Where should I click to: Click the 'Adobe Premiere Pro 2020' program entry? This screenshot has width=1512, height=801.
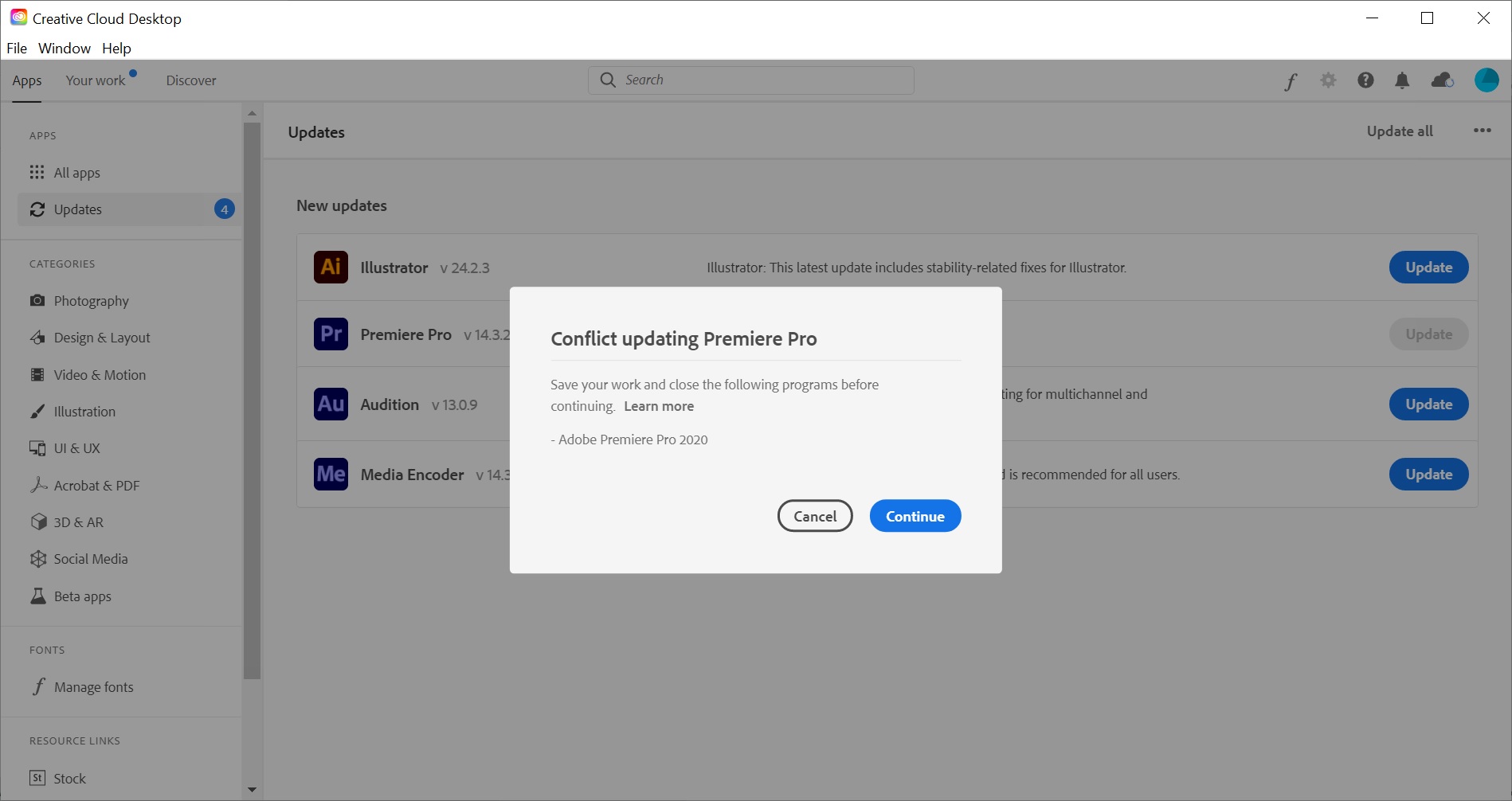629,440
